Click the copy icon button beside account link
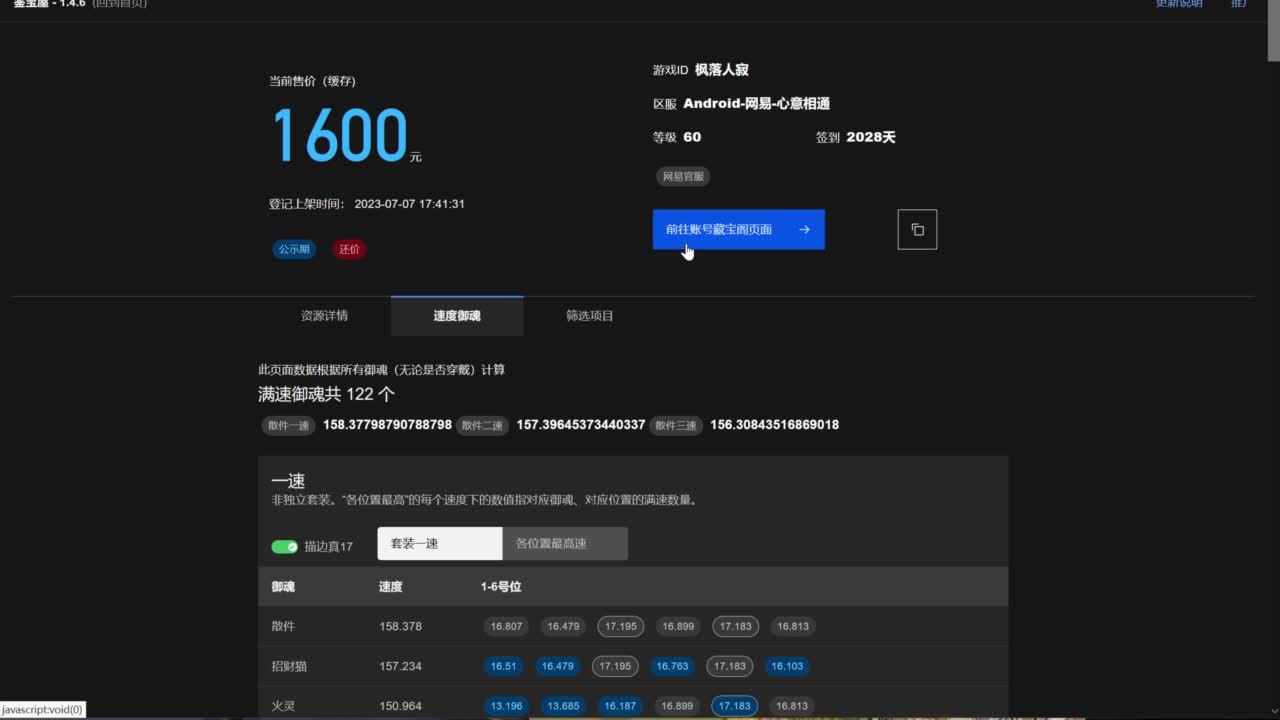Image resolution: width=1280 pixels, height=720 pixels. pyautogui.click(x=917, y=230)
